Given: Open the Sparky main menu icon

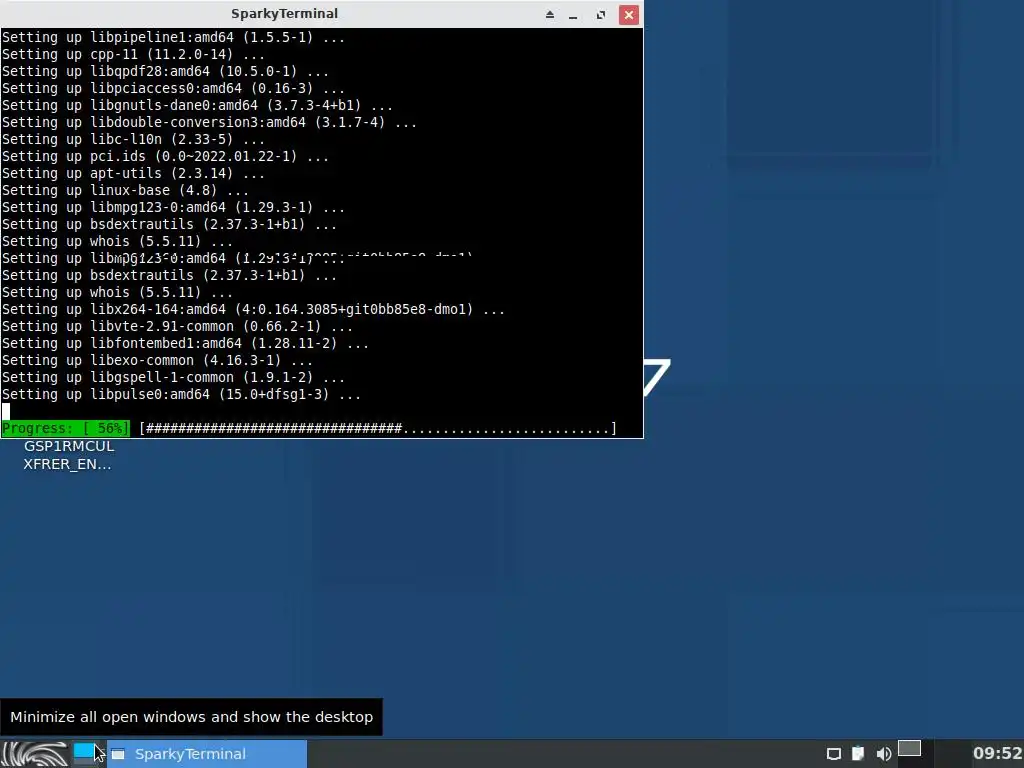Looking at the screenshot, I should [x=36, y=754].
